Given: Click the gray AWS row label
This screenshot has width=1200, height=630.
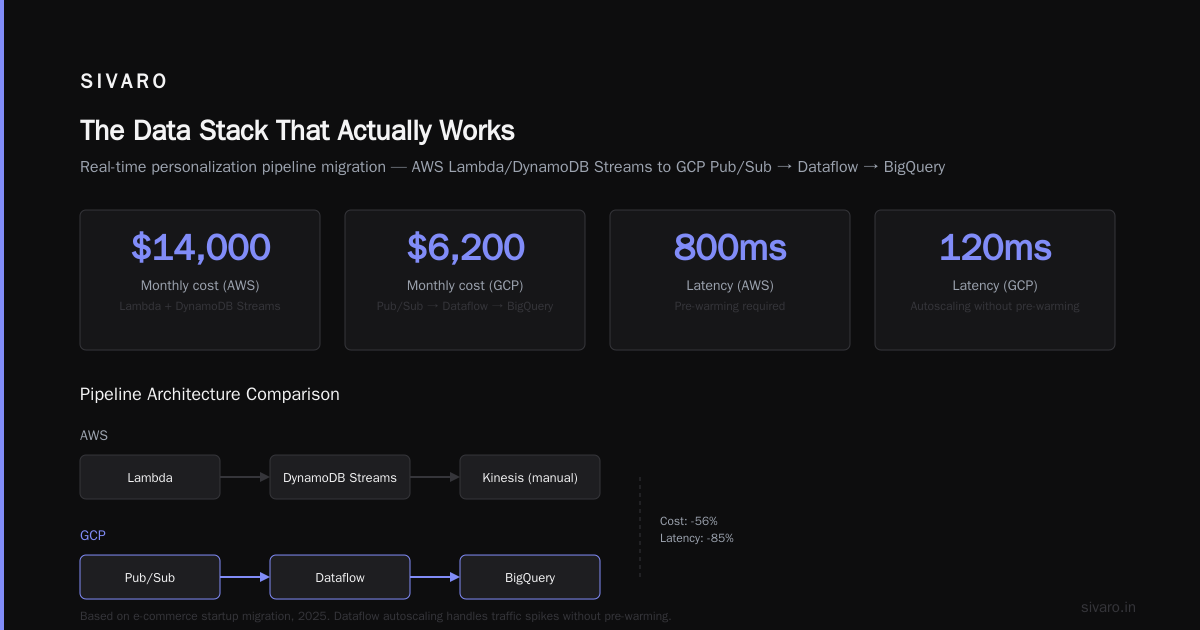Looking at the screenshot, I should click(94, 436).
